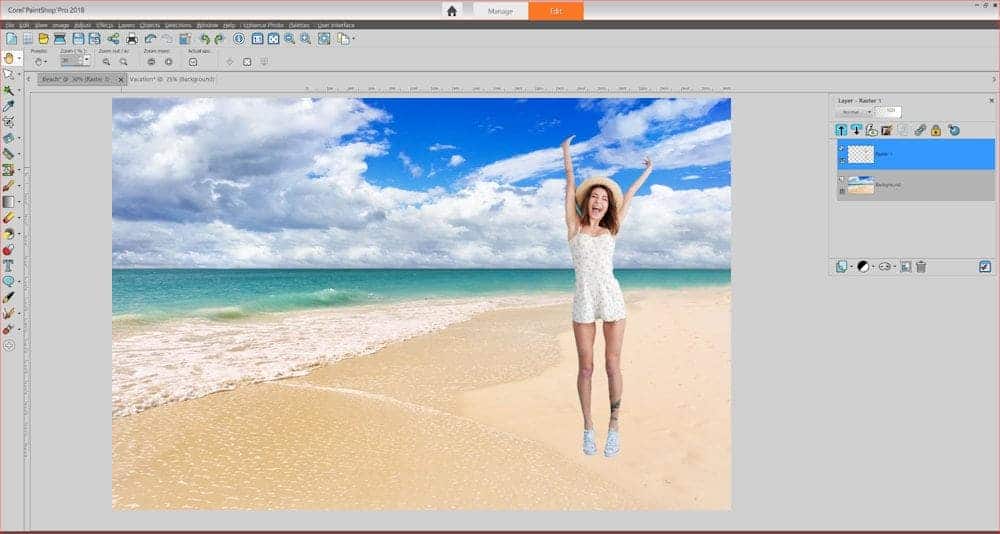Hide the Raster 1 layer visibility
Image resolution: width=1000 pixels, height=534 pixels.
[x=842, y=149]
